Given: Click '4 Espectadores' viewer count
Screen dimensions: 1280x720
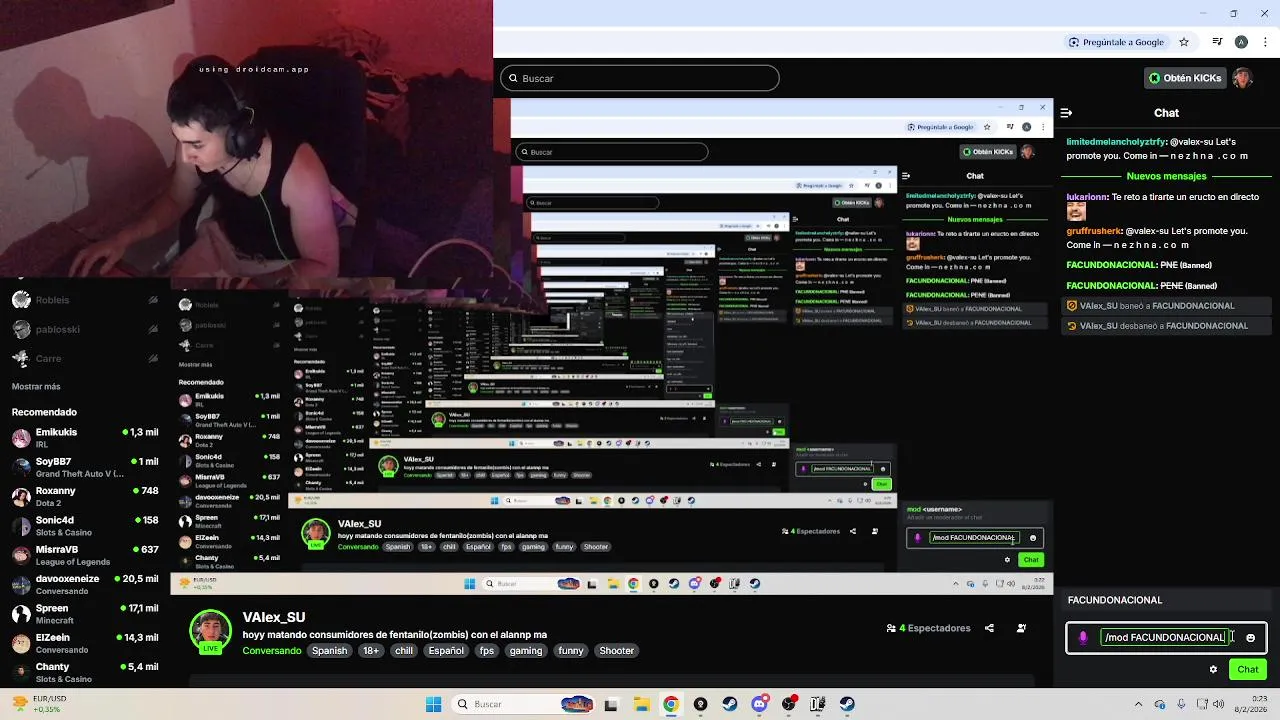Looking at the screenshot, I should coord(928,628).
